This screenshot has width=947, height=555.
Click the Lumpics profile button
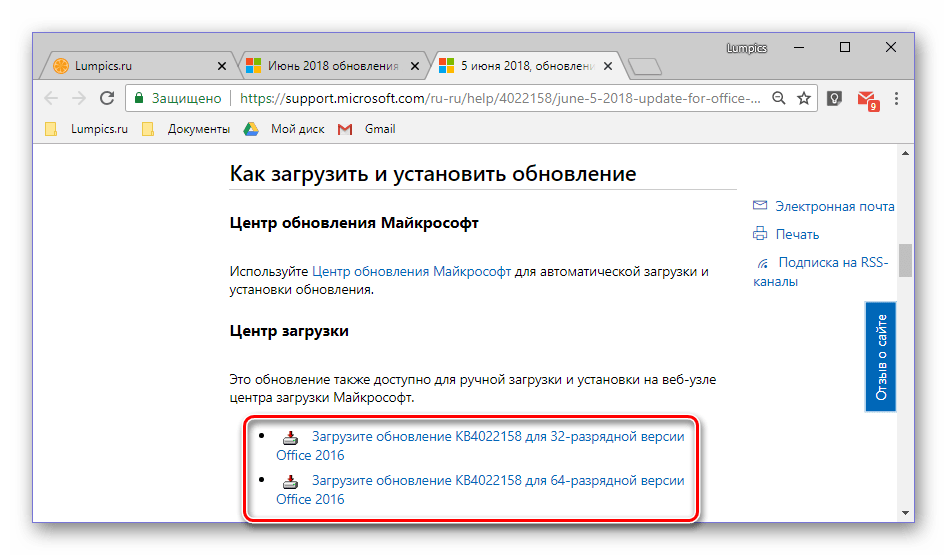[x=746, y=48]
